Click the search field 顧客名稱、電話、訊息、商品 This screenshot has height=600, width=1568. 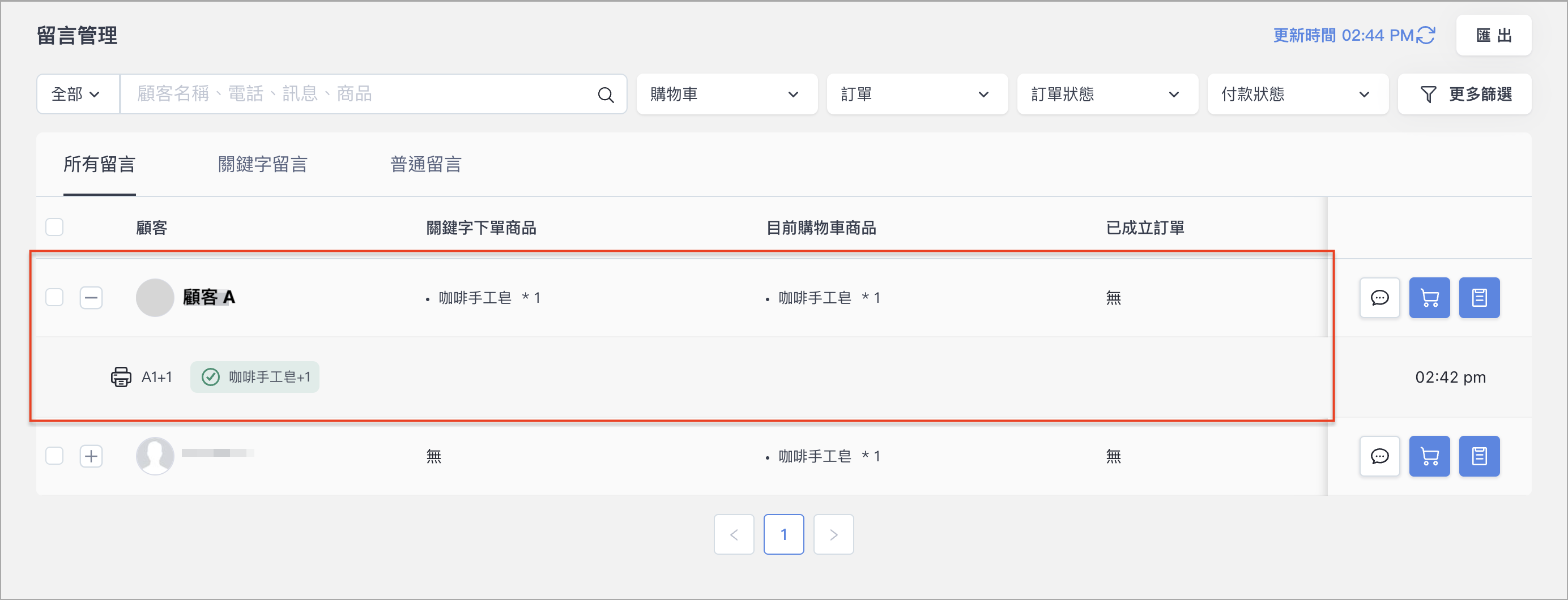pyautogui.click(x=373, y=95)
